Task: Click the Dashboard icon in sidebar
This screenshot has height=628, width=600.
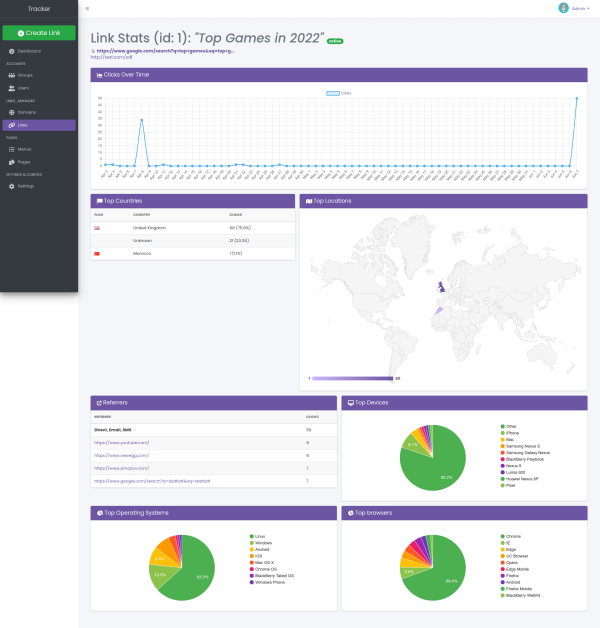Action: point(11,51)
